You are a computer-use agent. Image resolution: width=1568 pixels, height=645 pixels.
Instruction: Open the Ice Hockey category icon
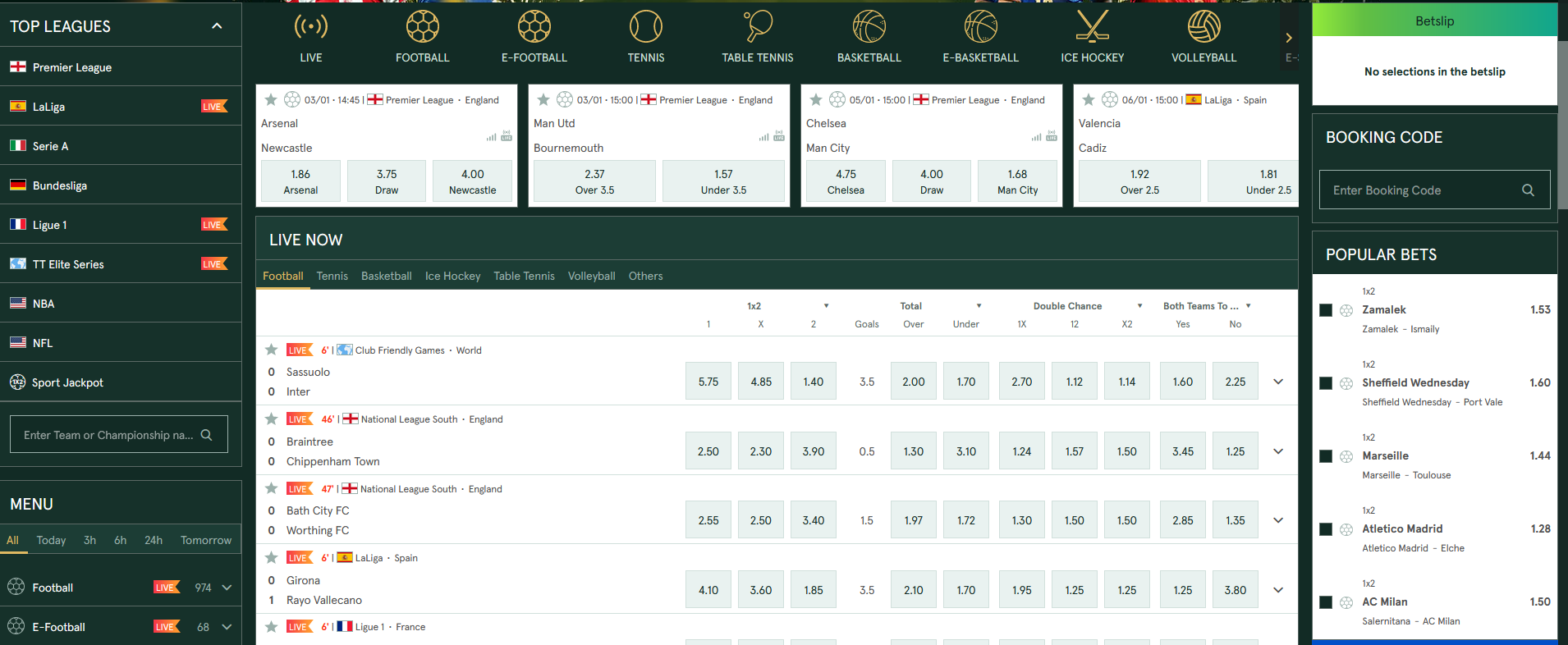click(x=1093, y=27)
